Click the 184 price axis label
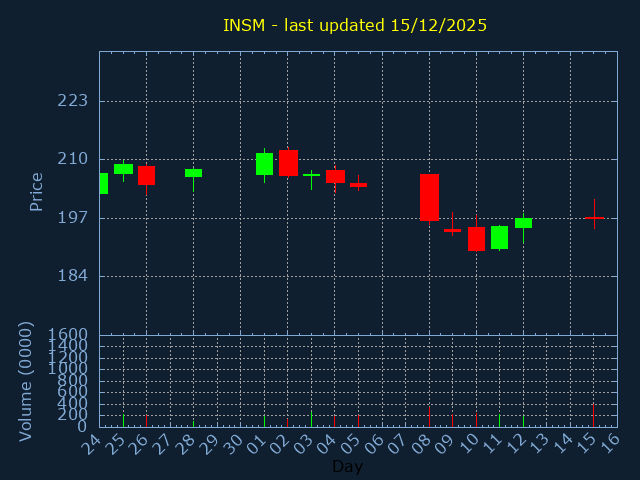The image size is (640, 480). (72, 276)
